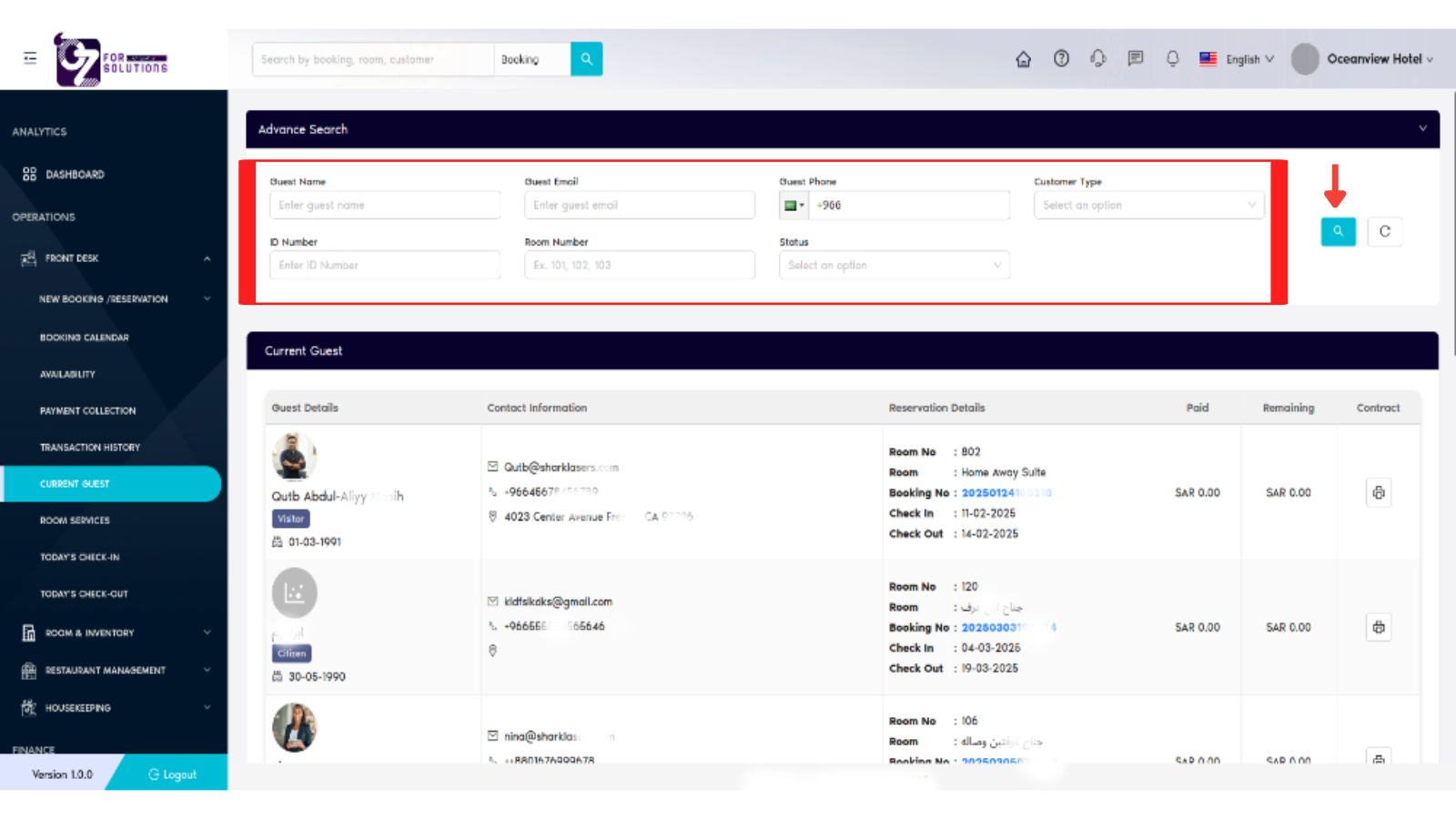Viewport: 1456px width, 819px height.
Task: Print contract for room 802 guest
Action: [x=1378, y=492]
